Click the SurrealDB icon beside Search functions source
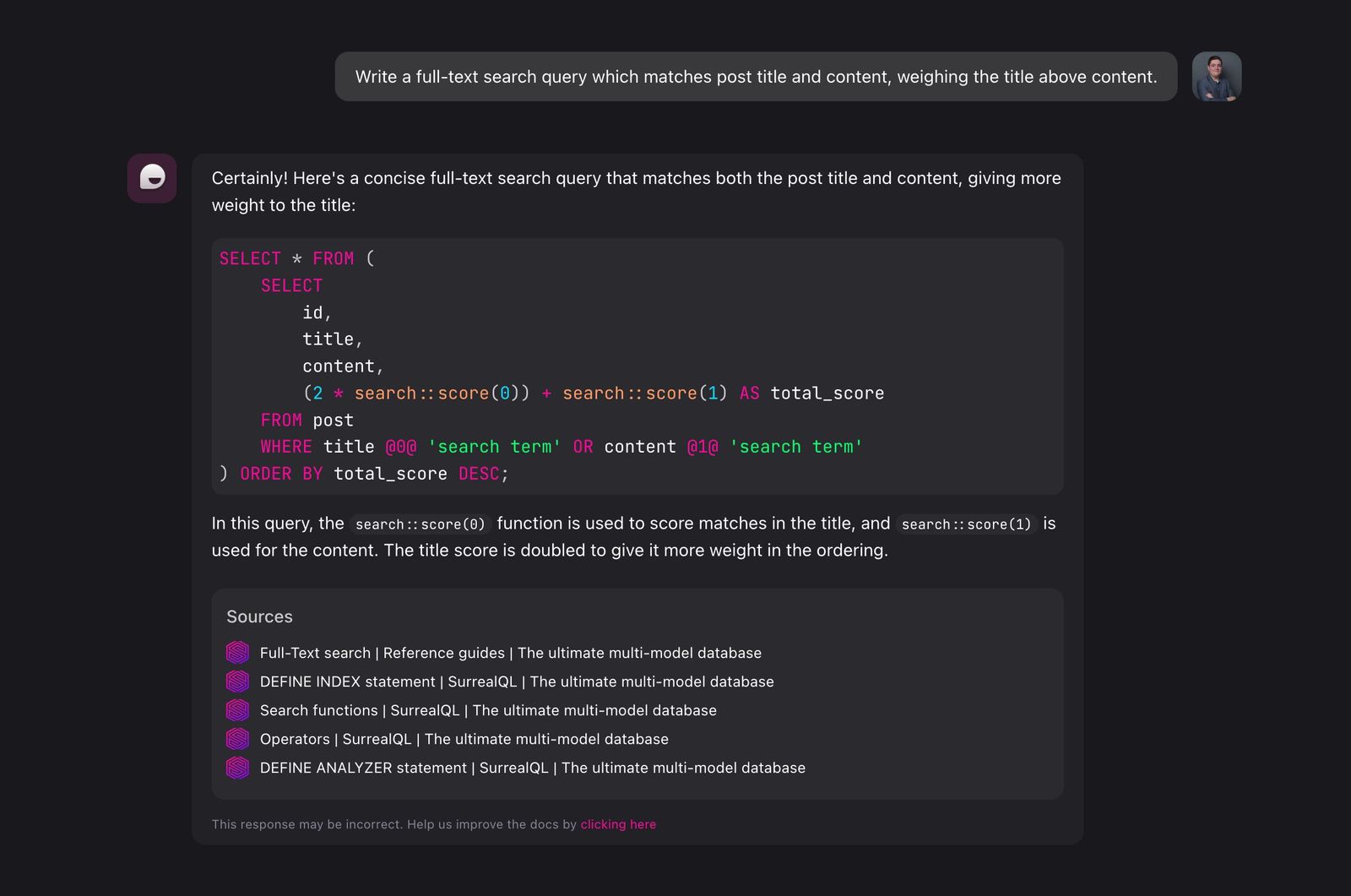This screenshot has width=1351, height=896. (x=237, y=709)
